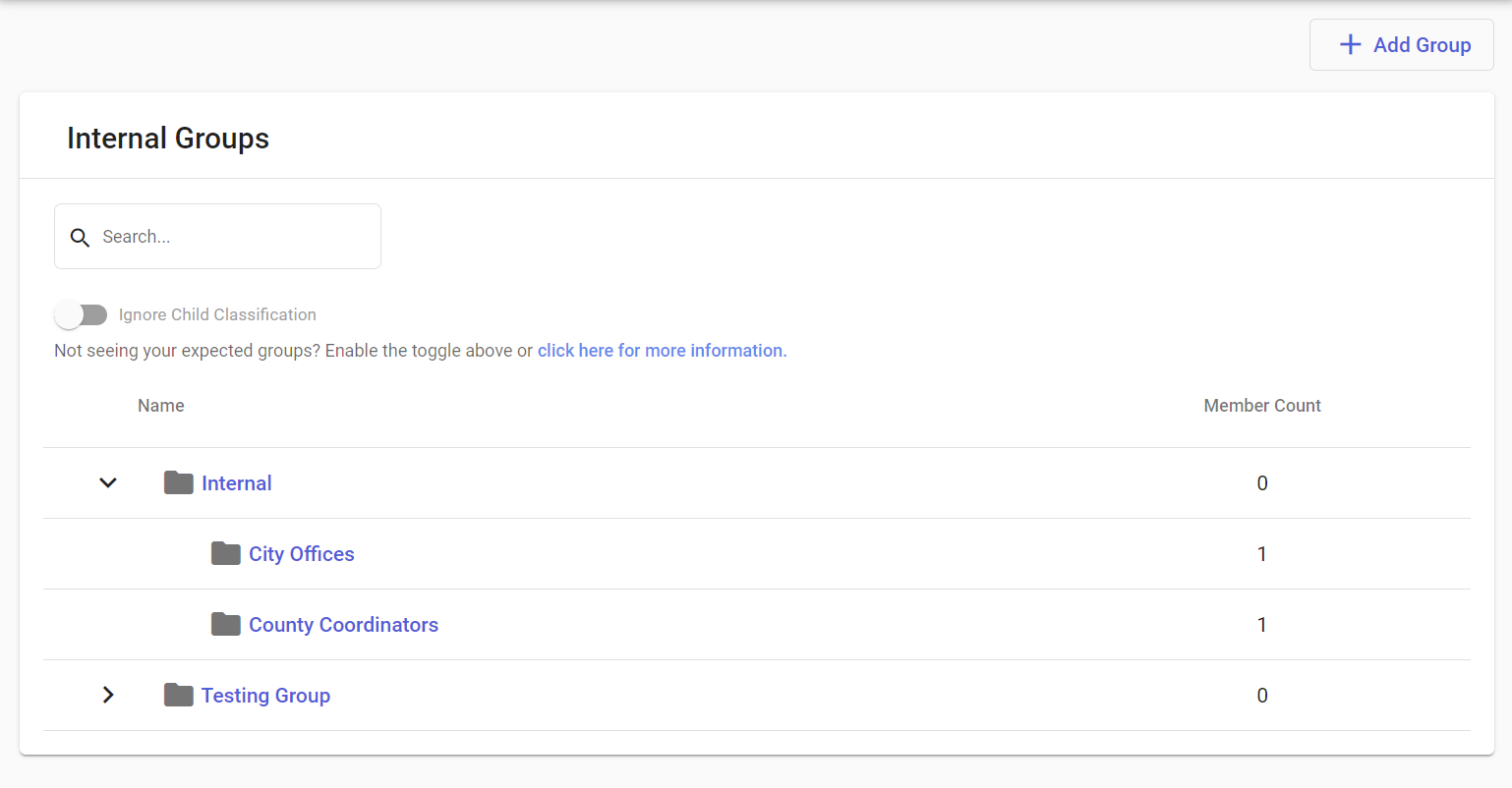Click member count 1 for City Offices
This screenshot has height=788, width=1512.
click(x=1262, y=554)
